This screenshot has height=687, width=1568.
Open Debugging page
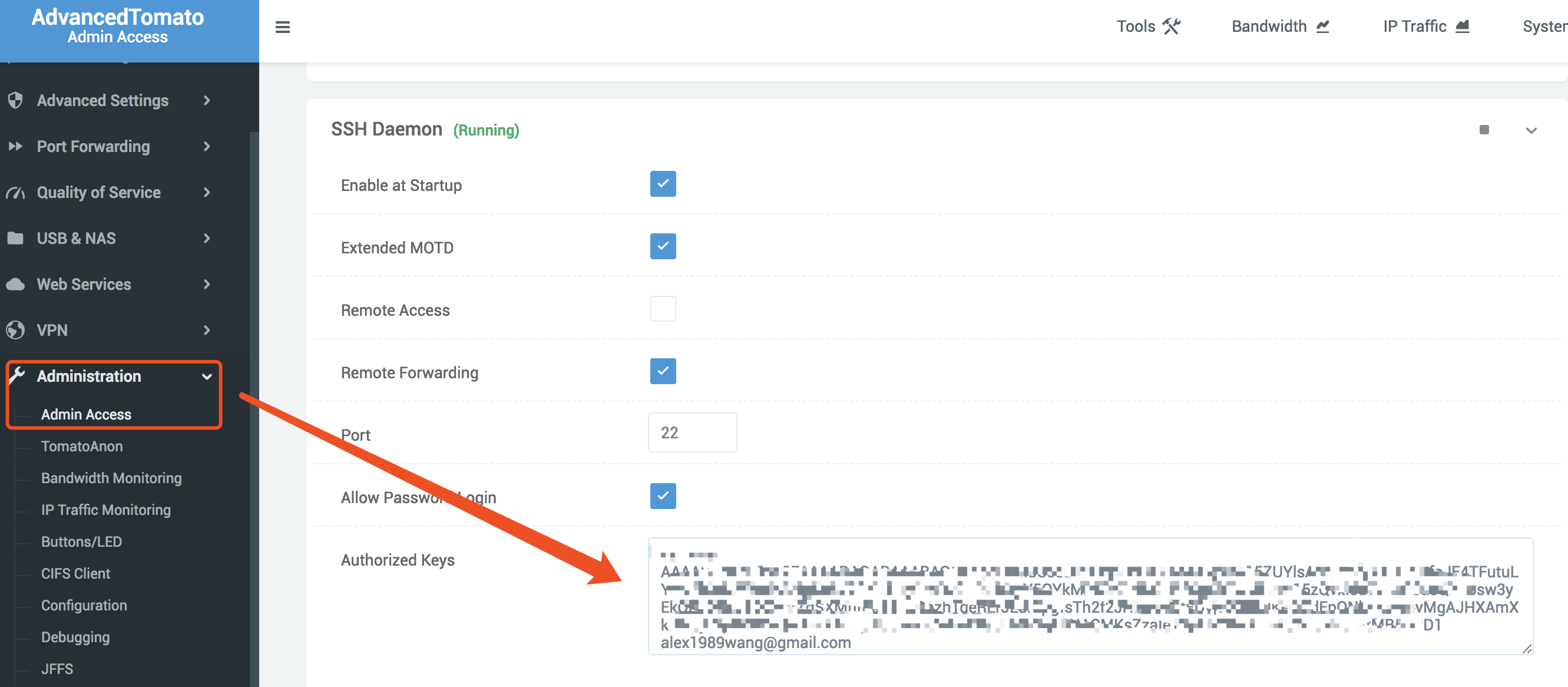click(75, 637)
